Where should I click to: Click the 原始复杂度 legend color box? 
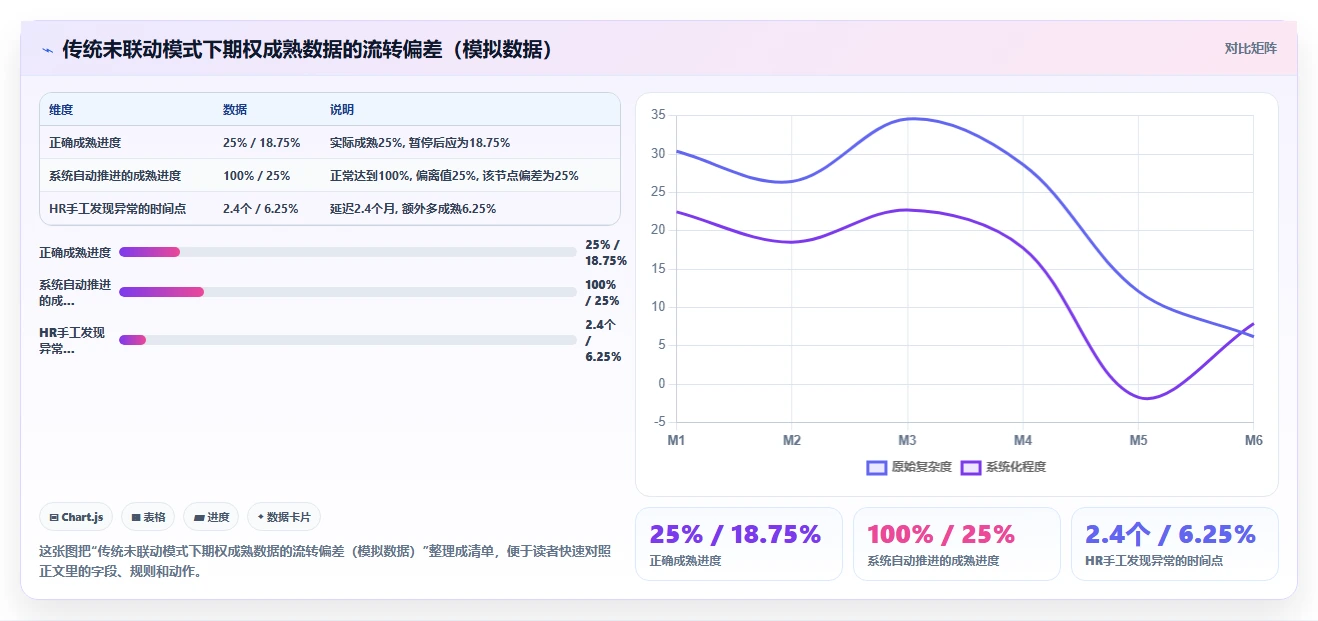pos(877,467)
